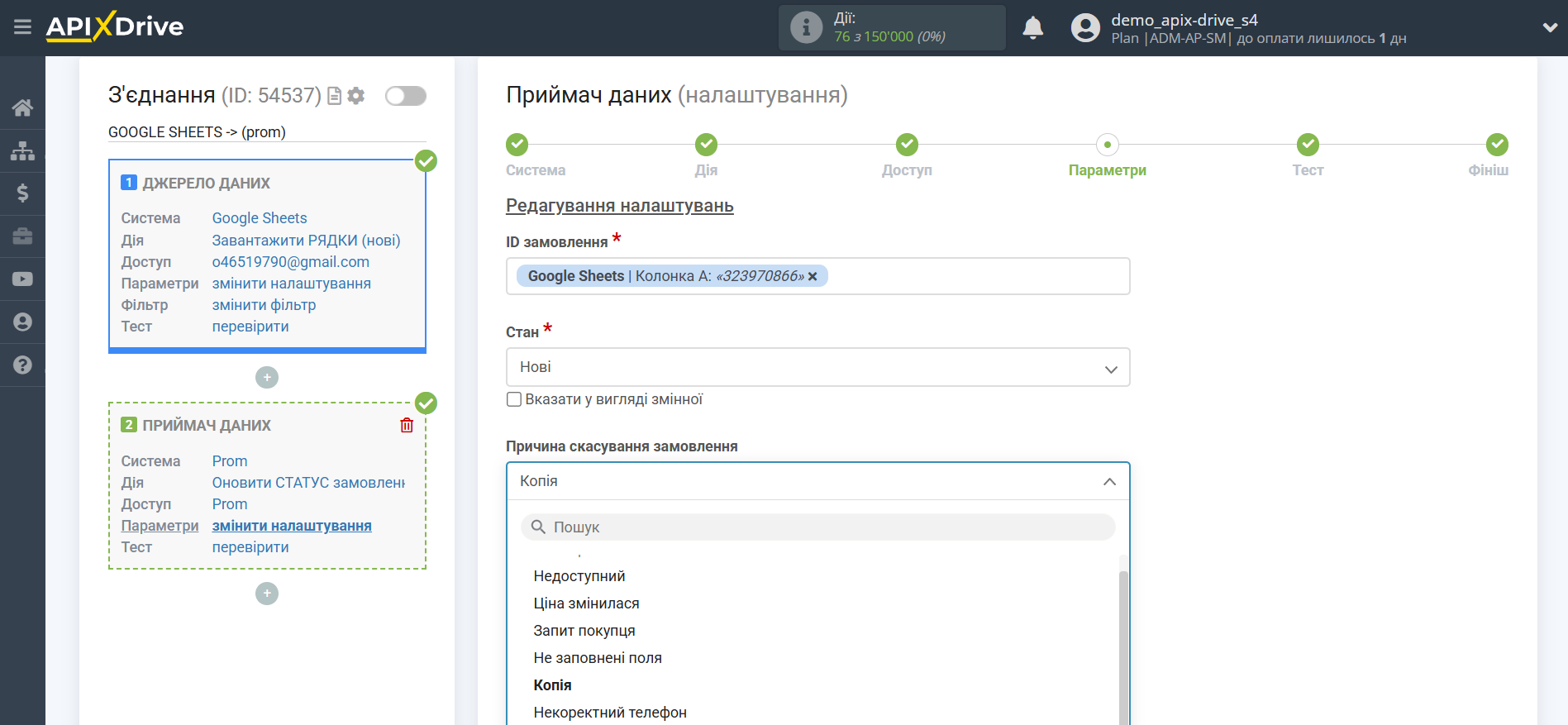This screenshot has height=725, width=1568.
Task: Click the Google Sheets system link
Action: [x=260, y=218]
